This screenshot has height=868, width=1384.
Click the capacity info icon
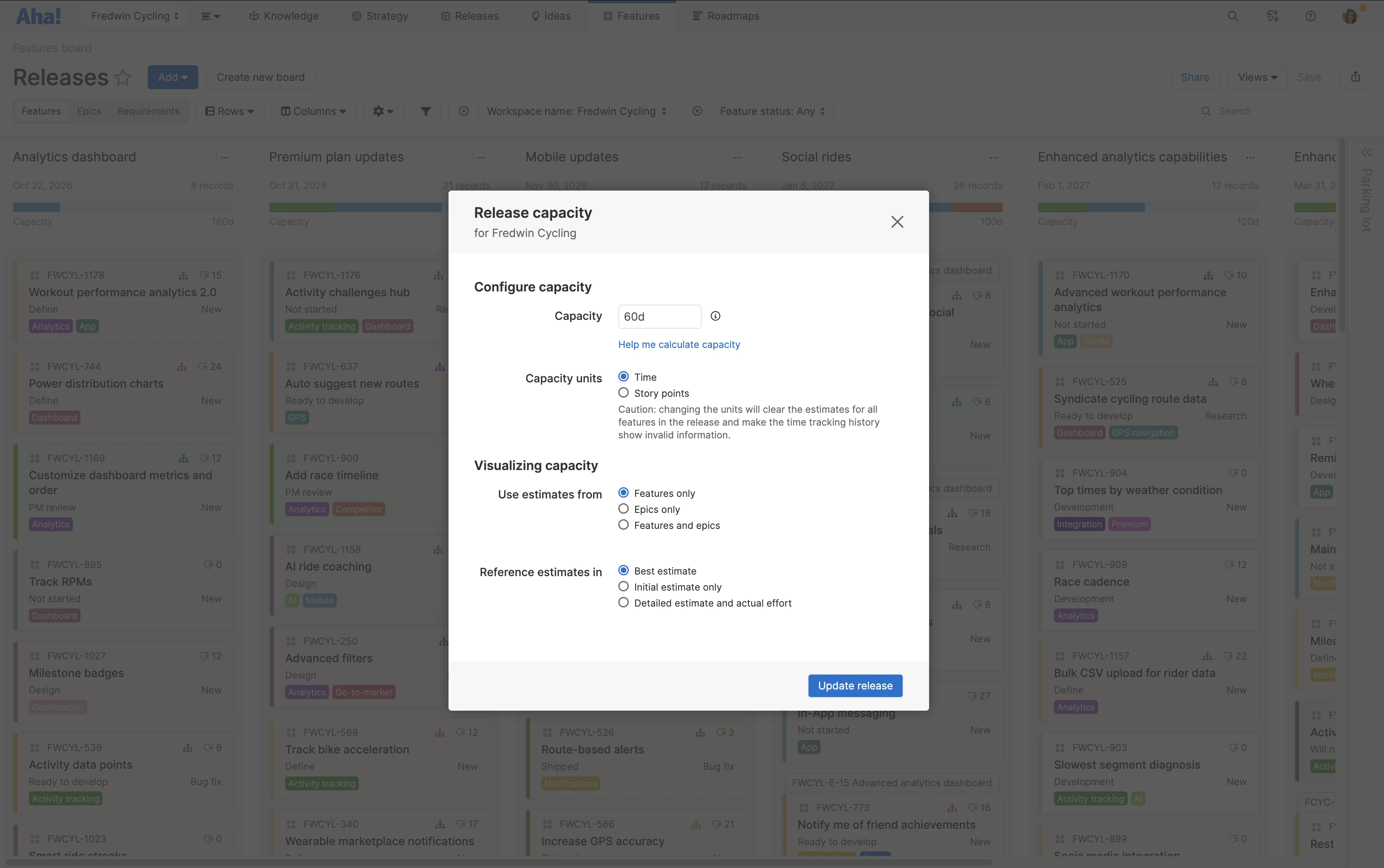715,316
